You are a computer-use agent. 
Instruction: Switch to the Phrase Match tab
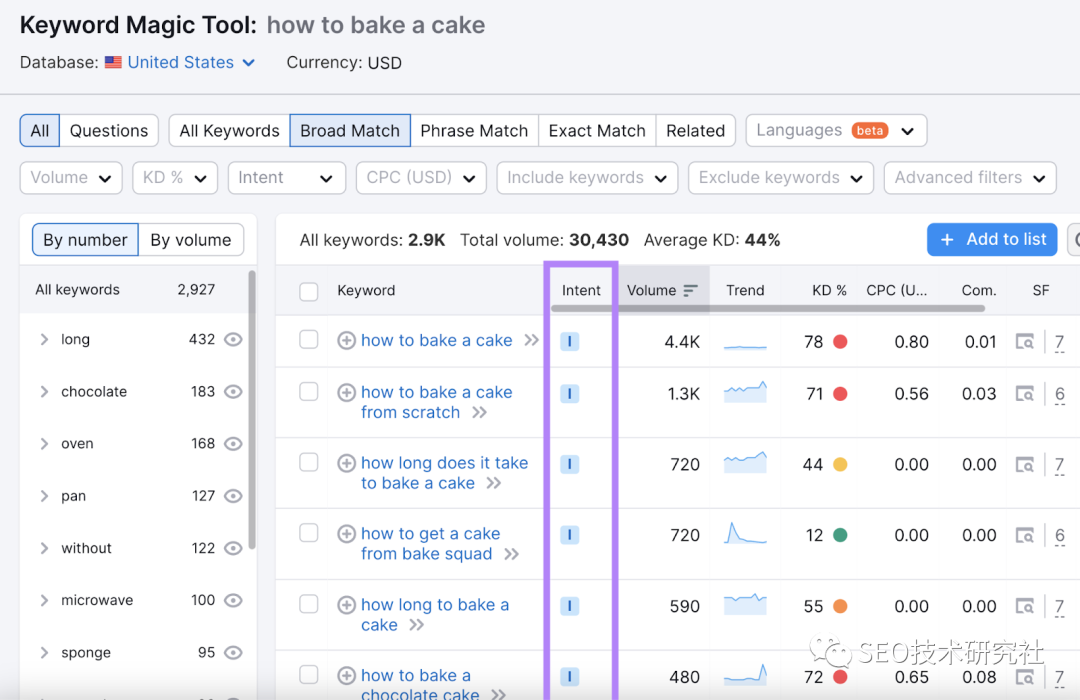(474, 131)
